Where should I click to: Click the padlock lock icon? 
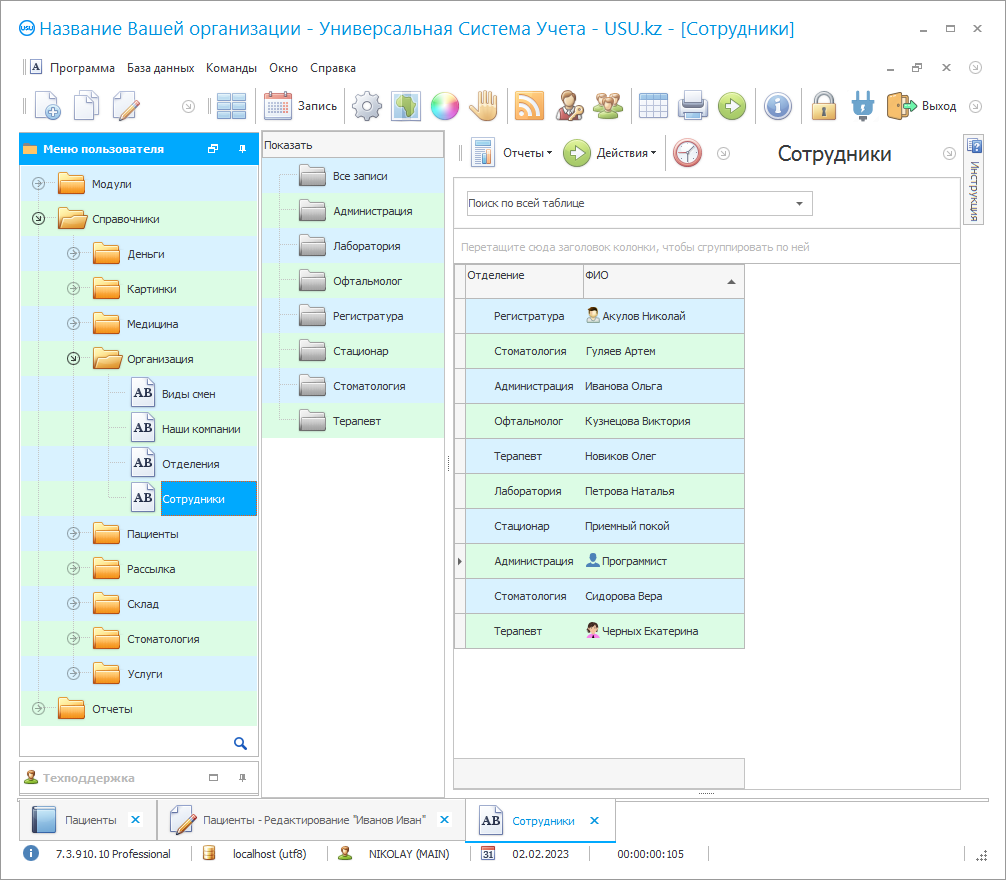point(823,106)
